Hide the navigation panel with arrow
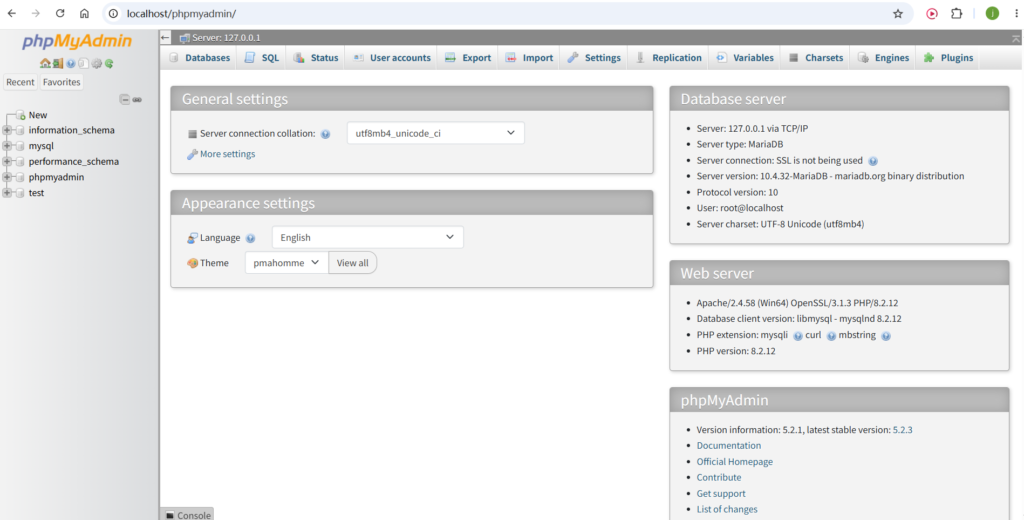This screenshot has width=1024, height=520. tap(165, 38)
